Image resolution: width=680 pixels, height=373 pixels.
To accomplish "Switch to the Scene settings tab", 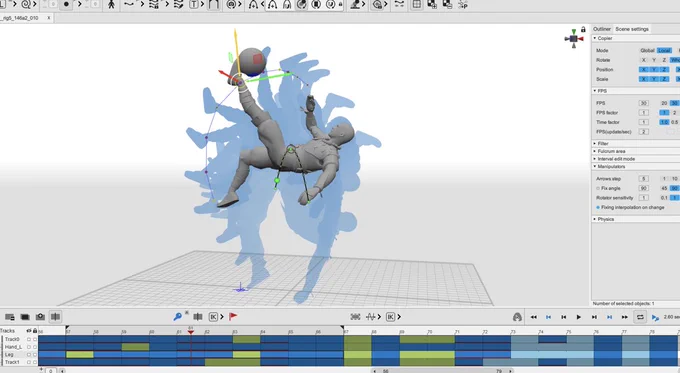I will pos(632,29).
